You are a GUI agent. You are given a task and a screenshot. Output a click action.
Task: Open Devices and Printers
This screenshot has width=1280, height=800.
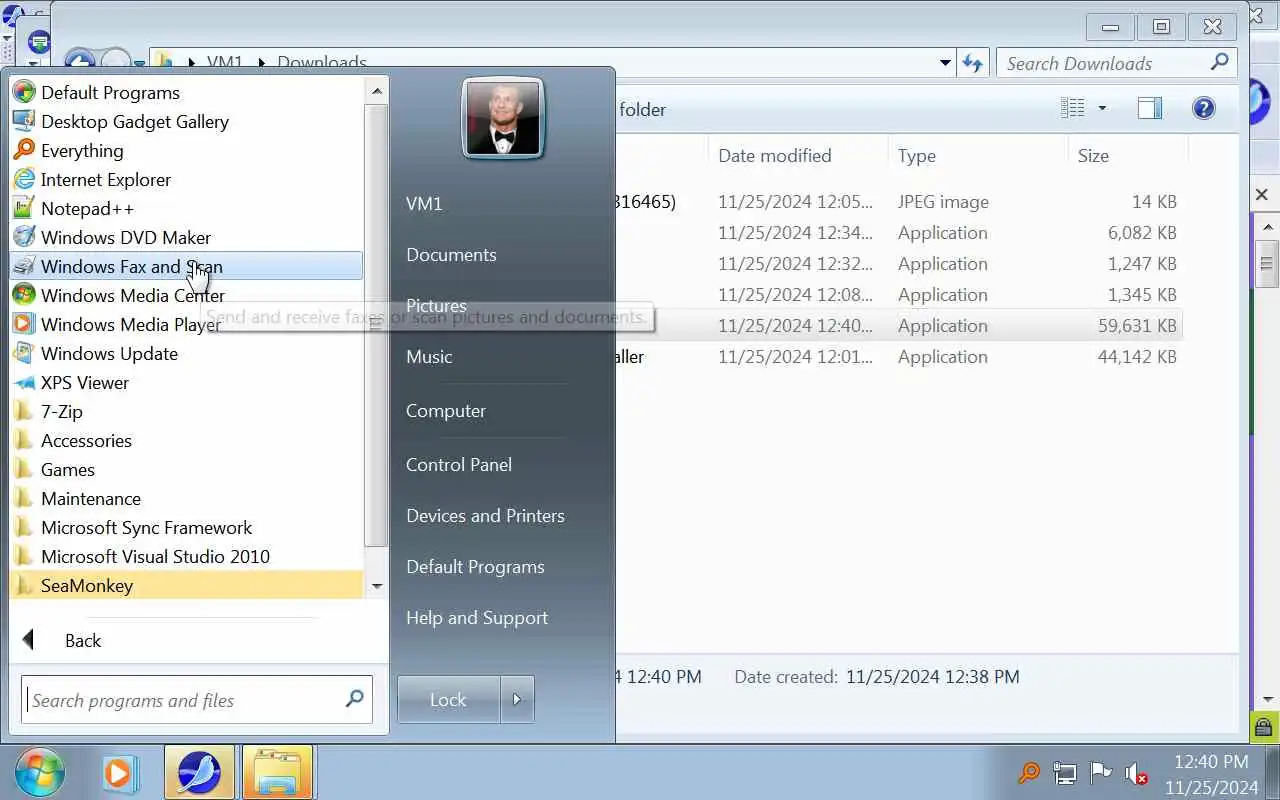tap(485, 515)
